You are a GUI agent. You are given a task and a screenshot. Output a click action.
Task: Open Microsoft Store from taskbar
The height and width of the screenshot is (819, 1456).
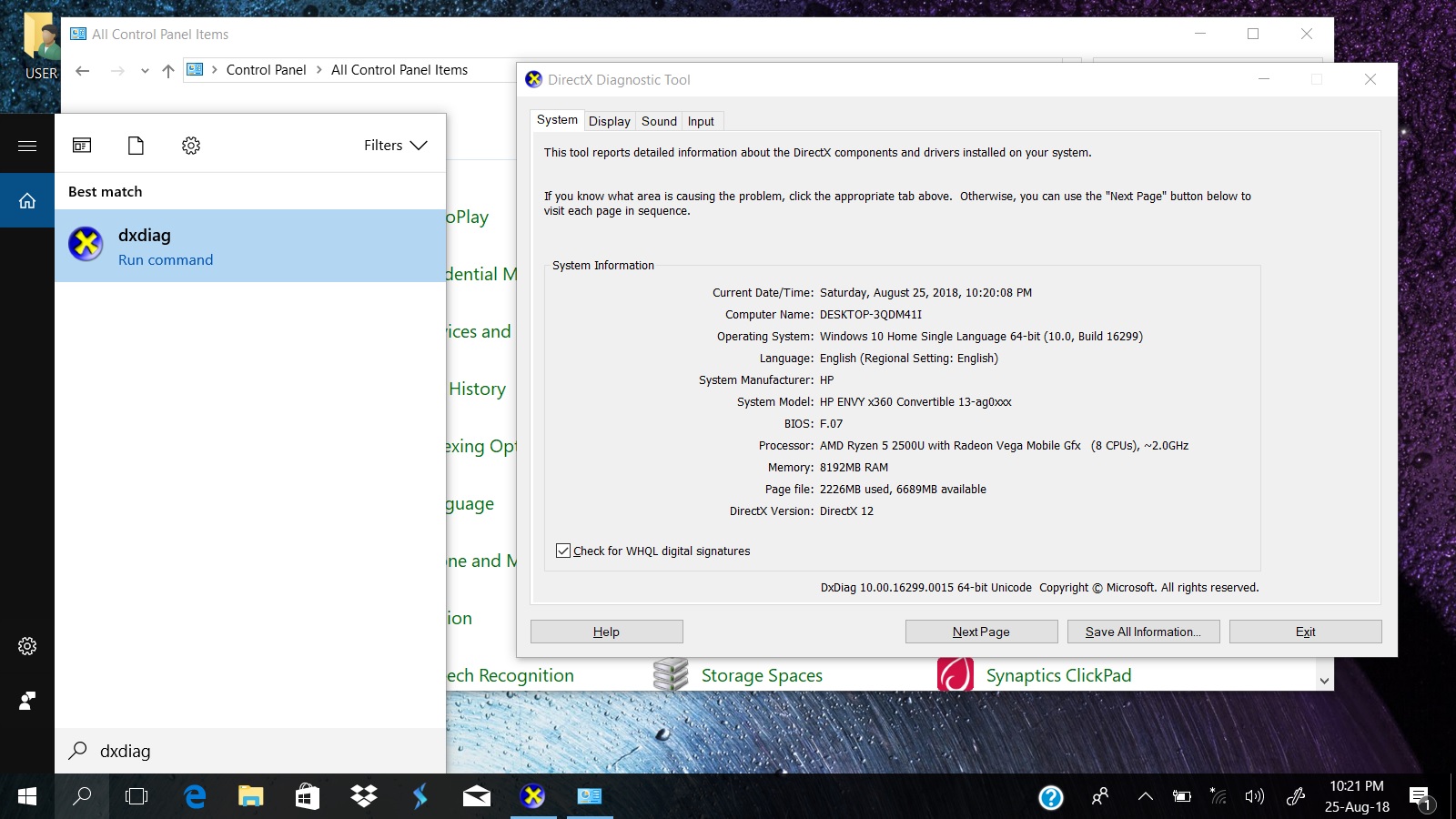click(307, 796)
